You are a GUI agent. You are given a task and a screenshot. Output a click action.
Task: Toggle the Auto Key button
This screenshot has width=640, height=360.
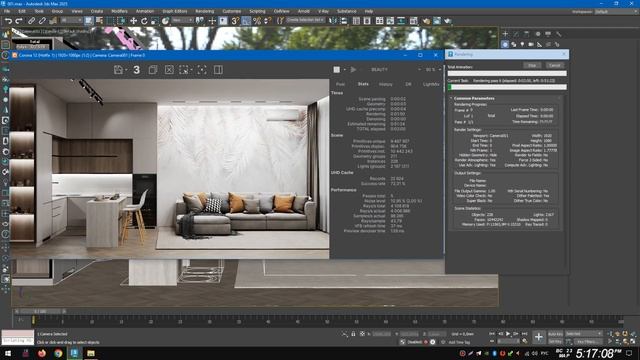click(555, 334)
